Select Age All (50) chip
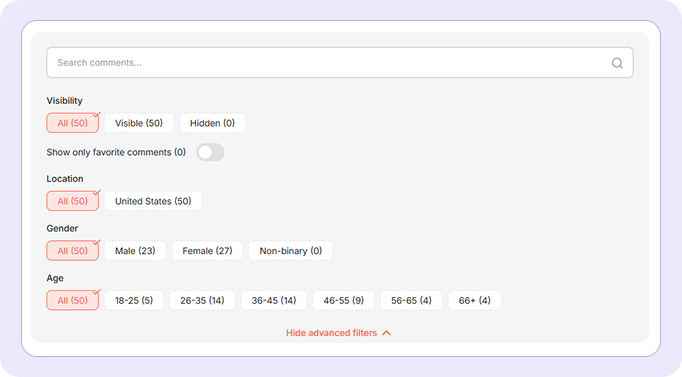 tap(73, 300)
